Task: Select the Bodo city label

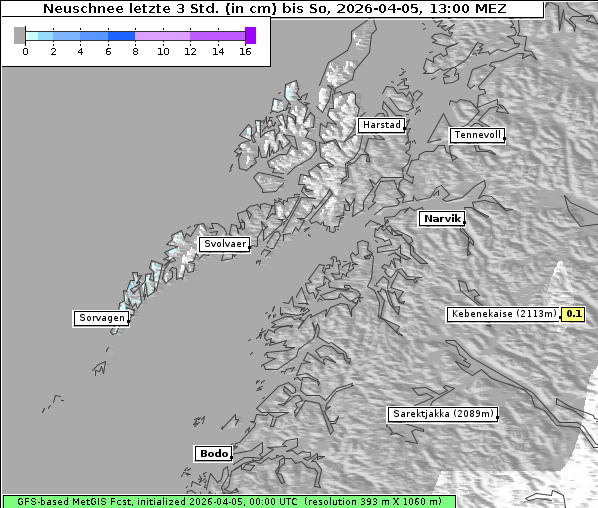Action: (214, 453)
